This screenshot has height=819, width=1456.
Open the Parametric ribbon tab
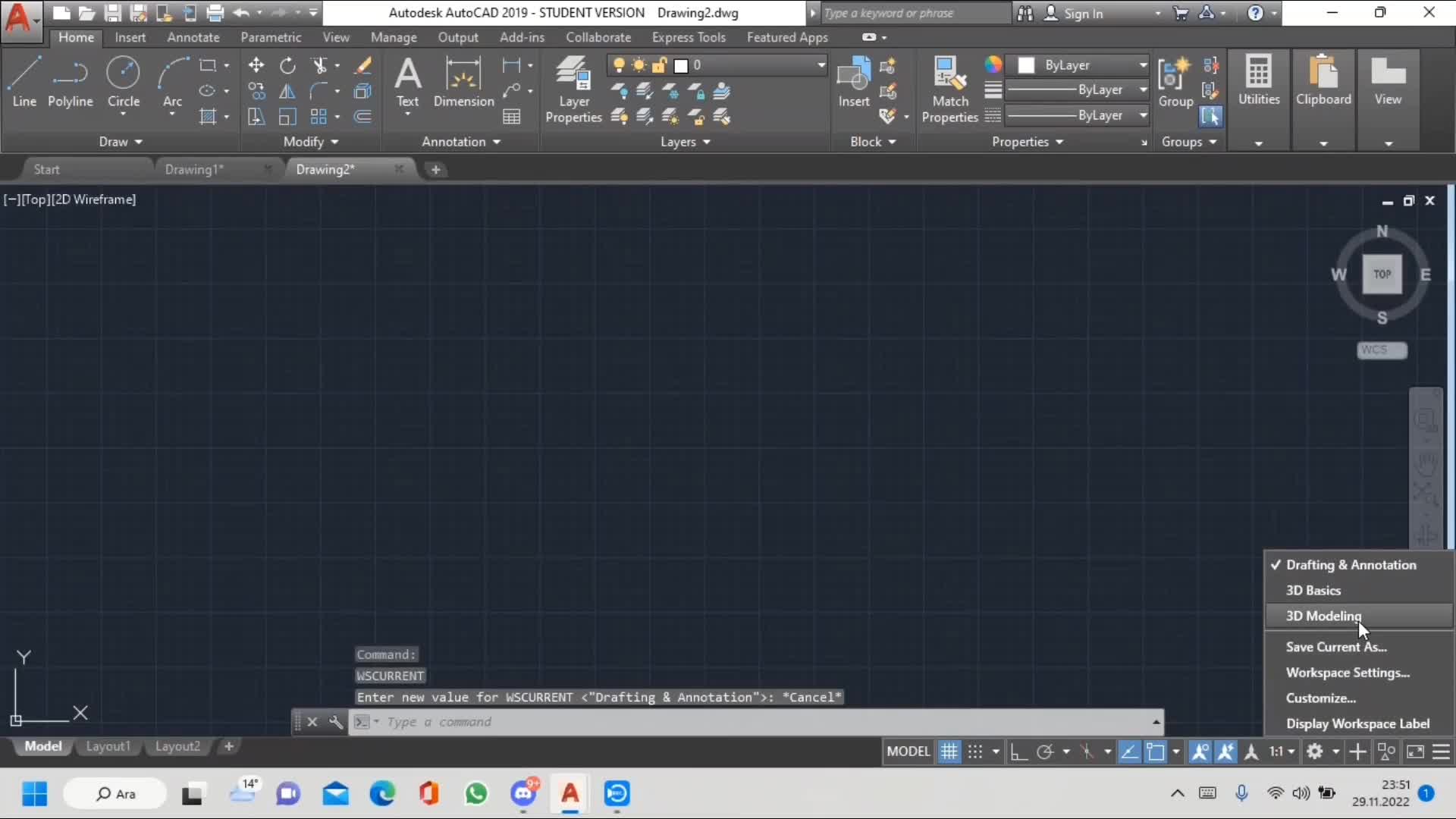(x=271, y=37)
